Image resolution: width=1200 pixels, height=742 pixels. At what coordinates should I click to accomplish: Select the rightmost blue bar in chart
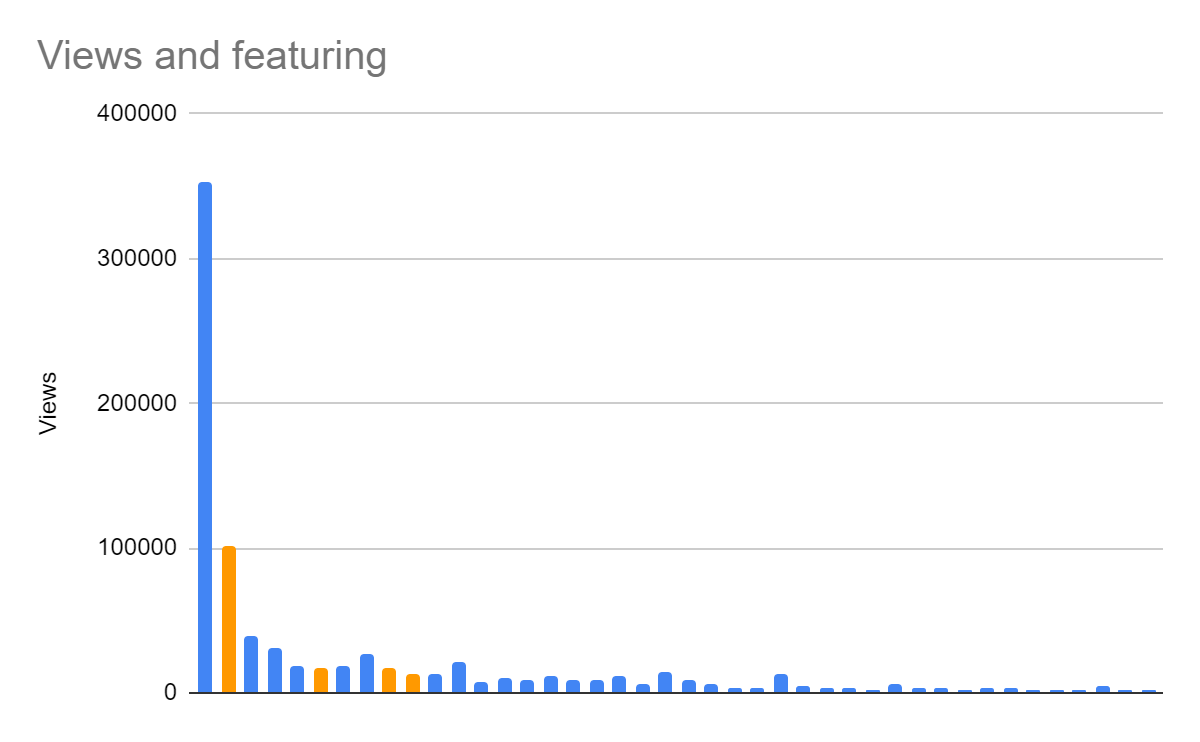(x=1148, y=691)
